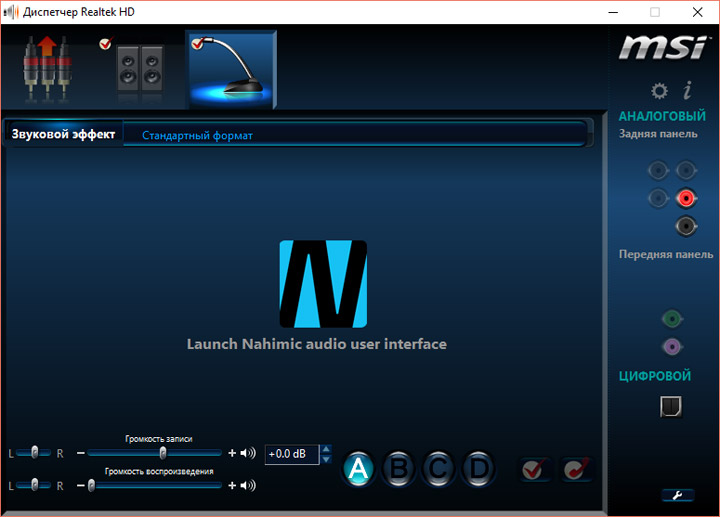Image resolution: width=720 pixels, height=517 pixels.
Task: Click the АНАЛОГОВЫЙ heading
Action: (x=662, y=116)
